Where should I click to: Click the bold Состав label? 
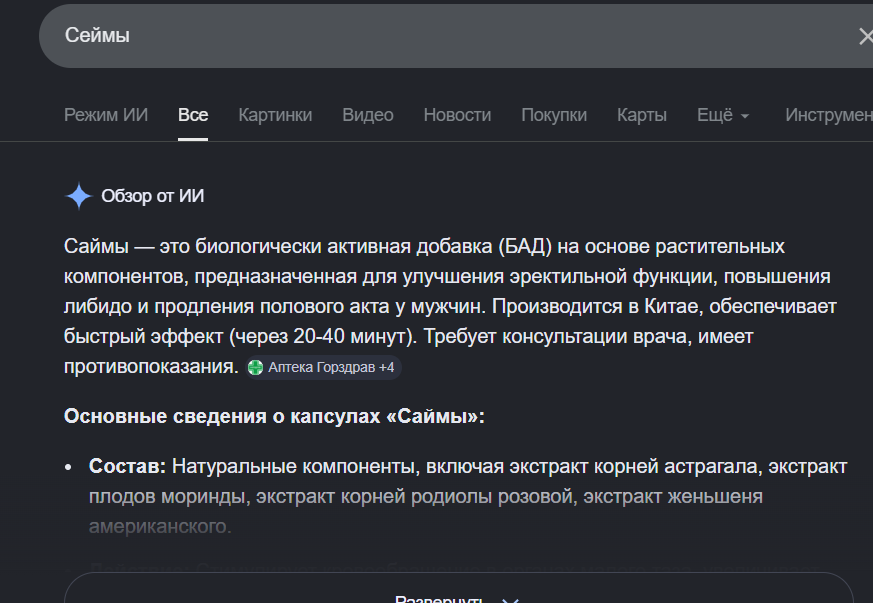pos(128,466)
